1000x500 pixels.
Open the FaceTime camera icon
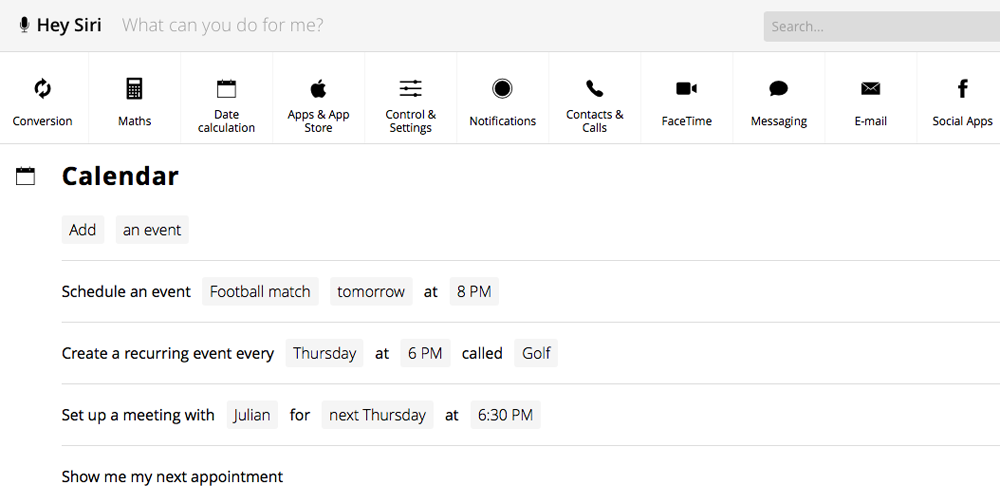686,89
